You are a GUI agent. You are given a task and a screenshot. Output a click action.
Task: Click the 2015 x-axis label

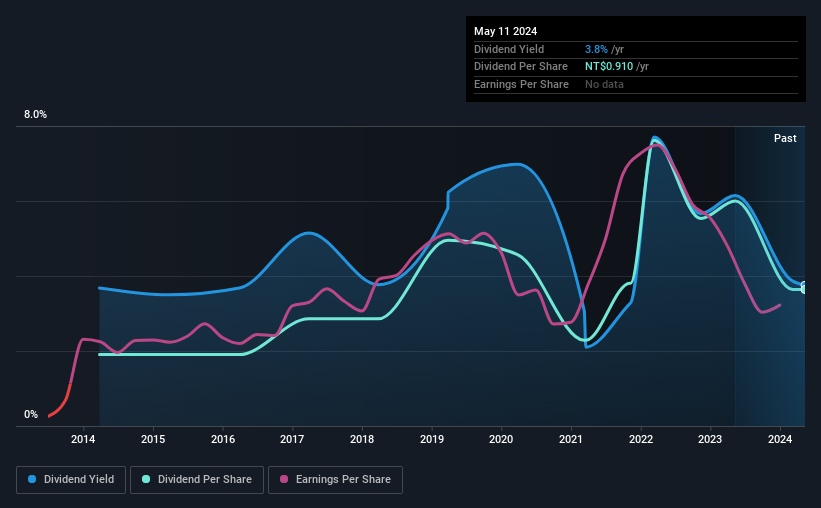pos(153,439)
